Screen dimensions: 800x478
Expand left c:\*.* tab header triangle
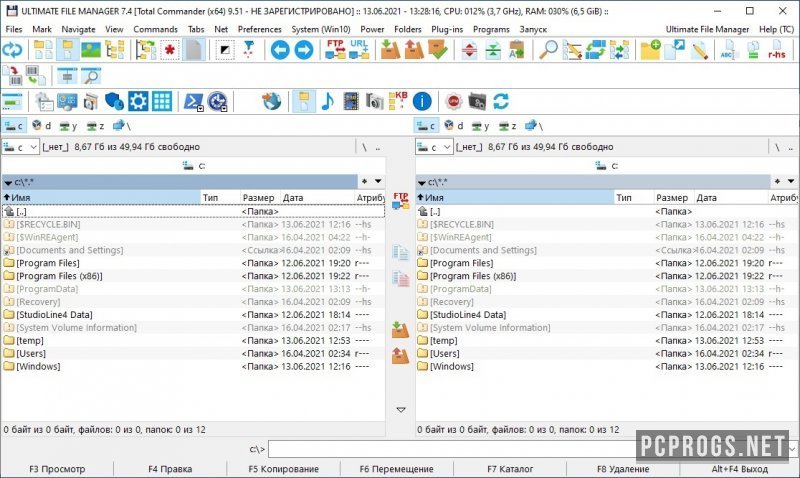pyautogui.click(x=8, y=182)
